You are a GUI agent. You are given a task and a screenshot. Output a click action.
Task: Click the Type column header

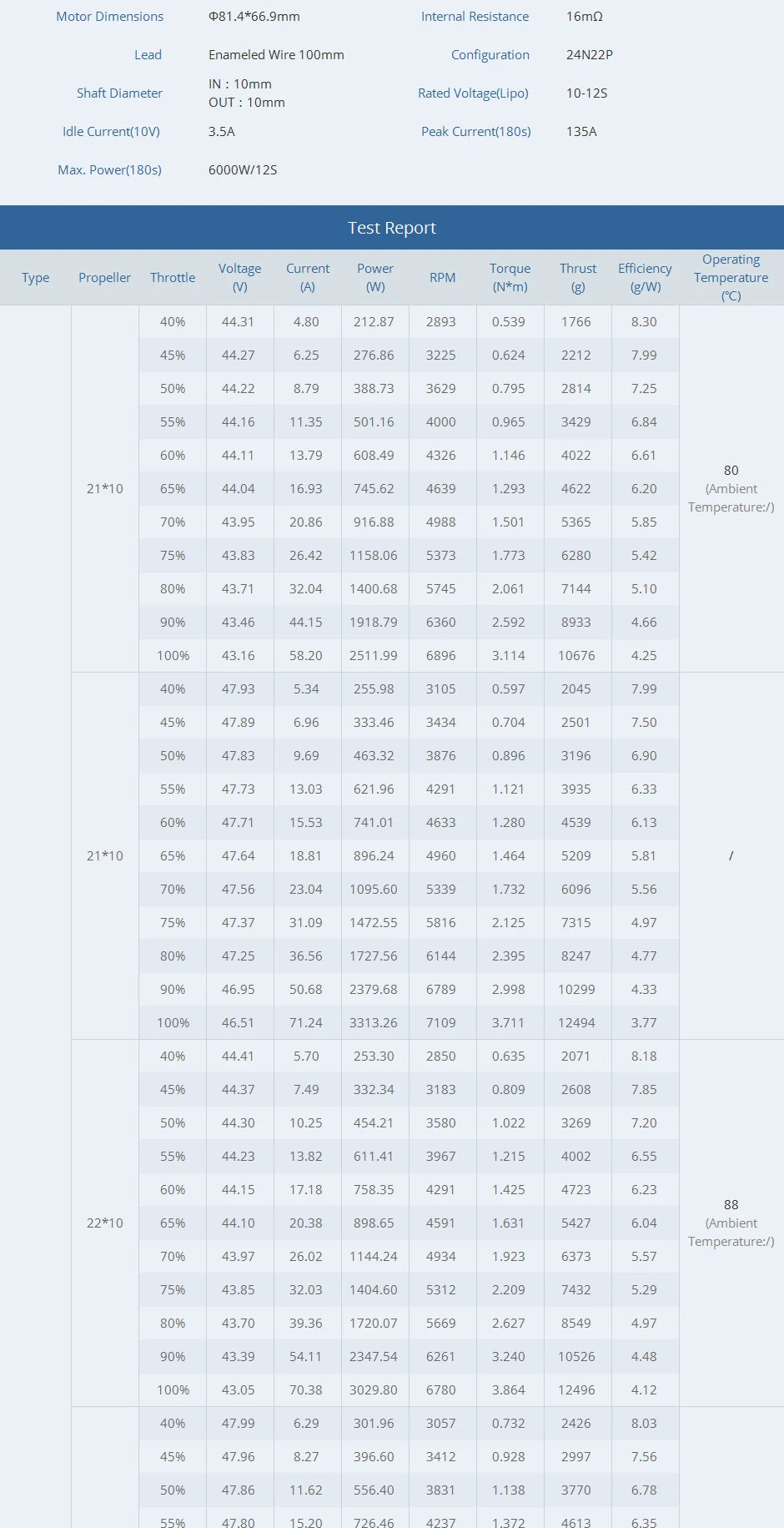coord(36,278)
